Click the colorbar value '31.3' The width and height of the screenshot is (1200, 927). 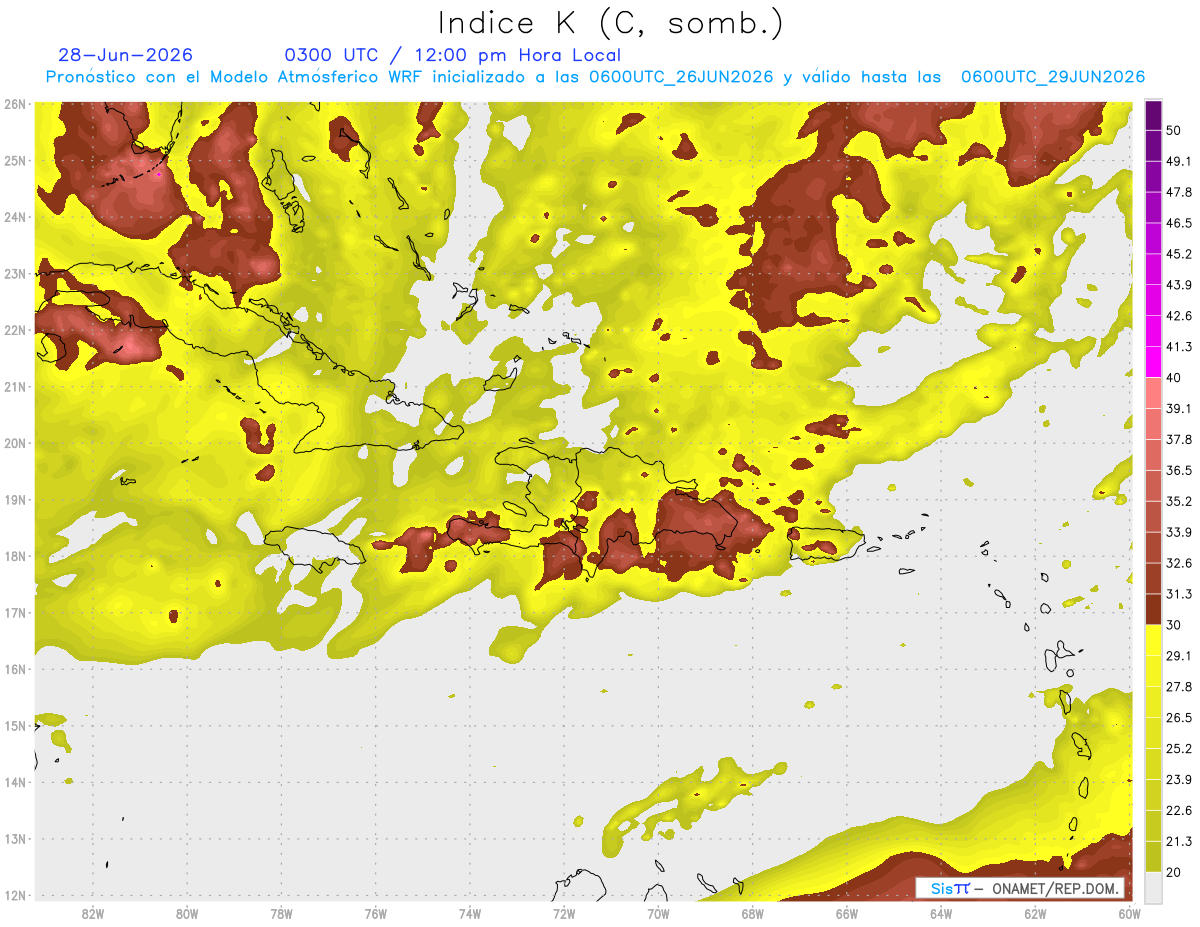[1179, 594]
